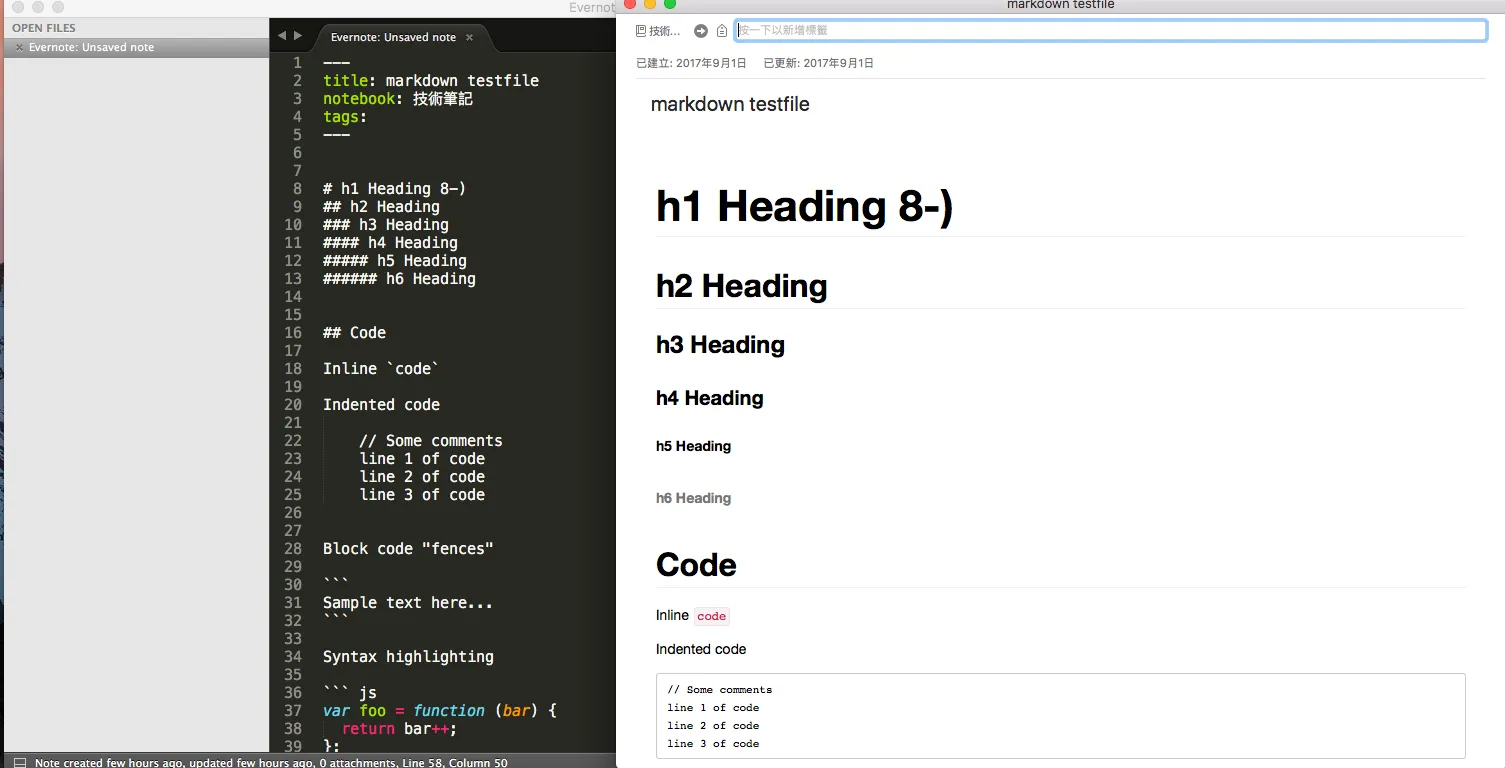Close the file in Open Files sidebar
The width and height of the screenshot is (1505, 768).
click(x=19, y=47)
